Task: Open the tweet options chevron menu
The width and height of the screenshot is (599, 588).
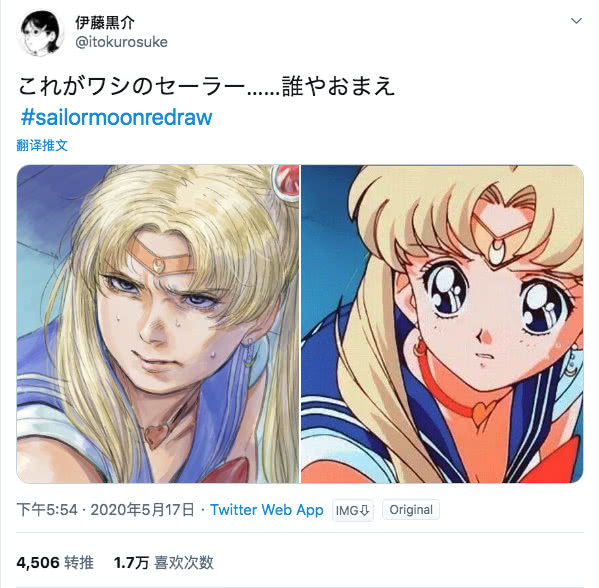Action: [576, 21]
